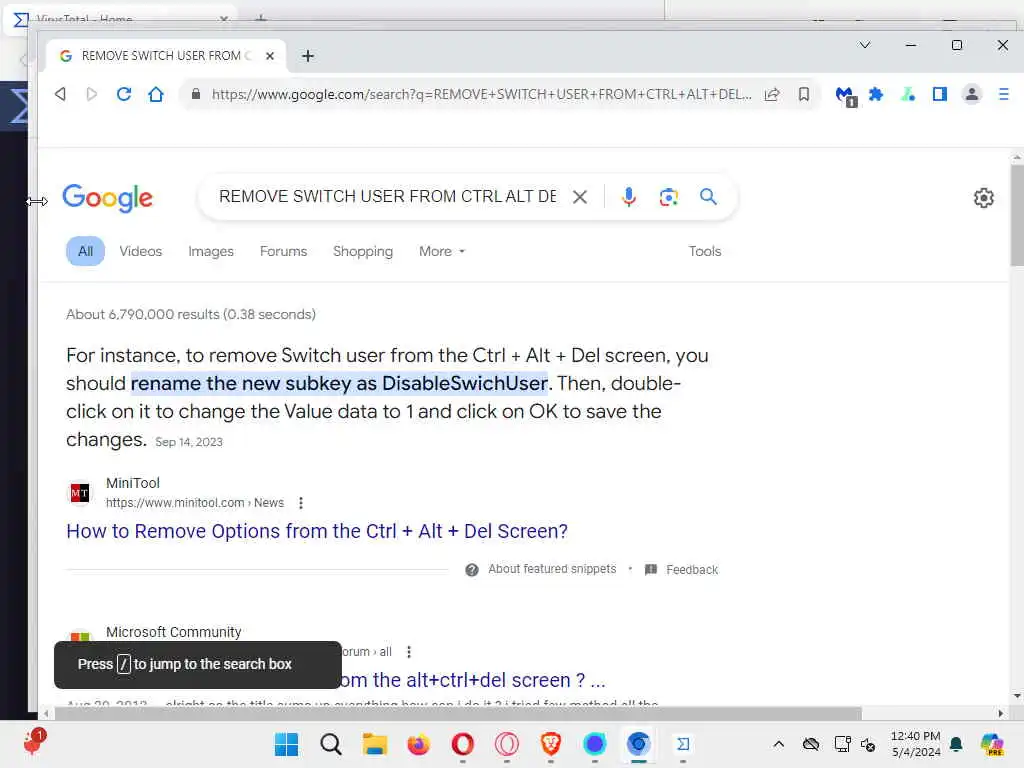The image size is (1024, 768).
Task: Open Windows taskbar search
Action: [330, 744]
